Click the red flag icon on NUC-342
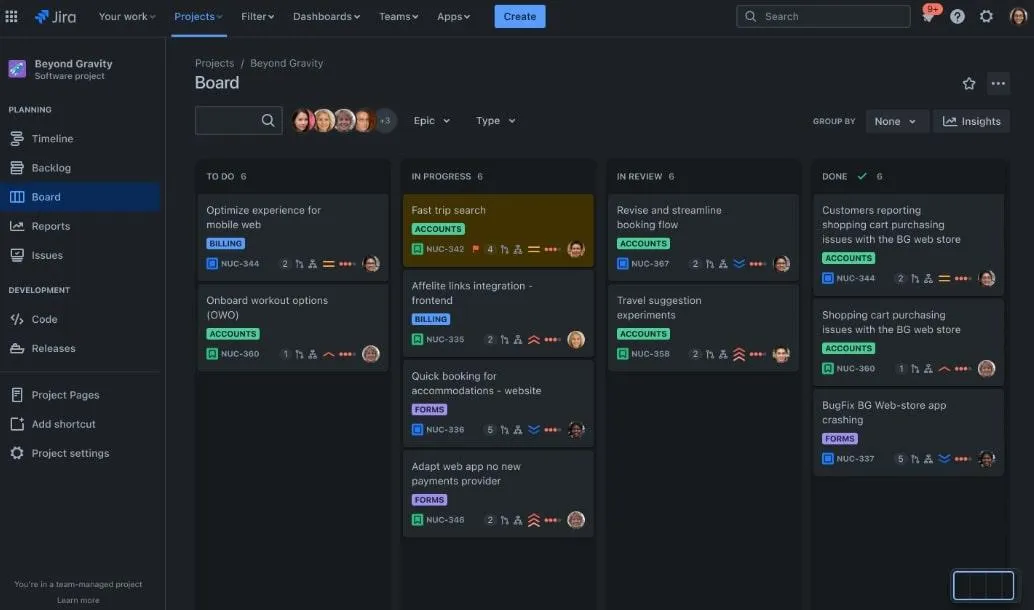Image resolution: width=1034 pixels, height=610 pixels. point(475,249)
